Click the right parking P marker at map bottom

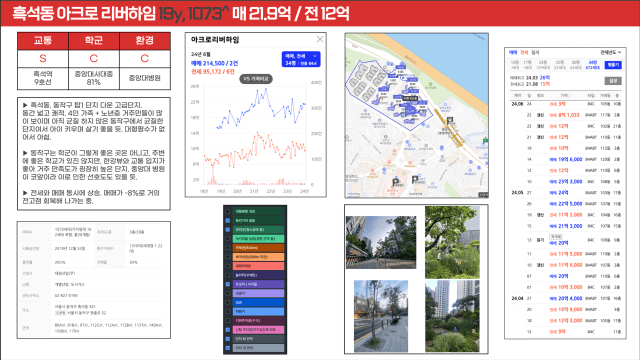click(x=415, y=179)
